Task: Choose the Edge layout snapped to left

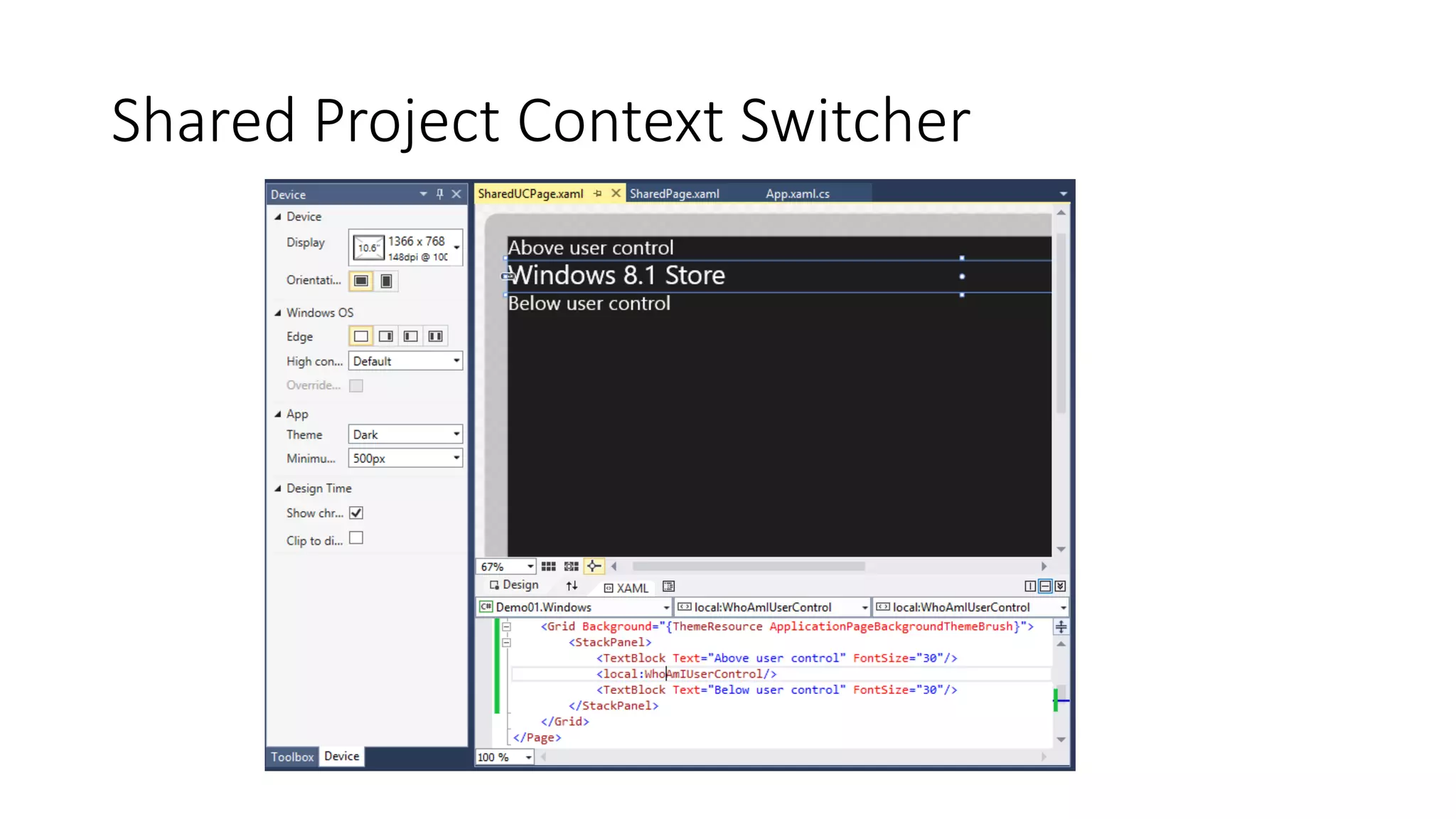Action: tap(411, 336)
